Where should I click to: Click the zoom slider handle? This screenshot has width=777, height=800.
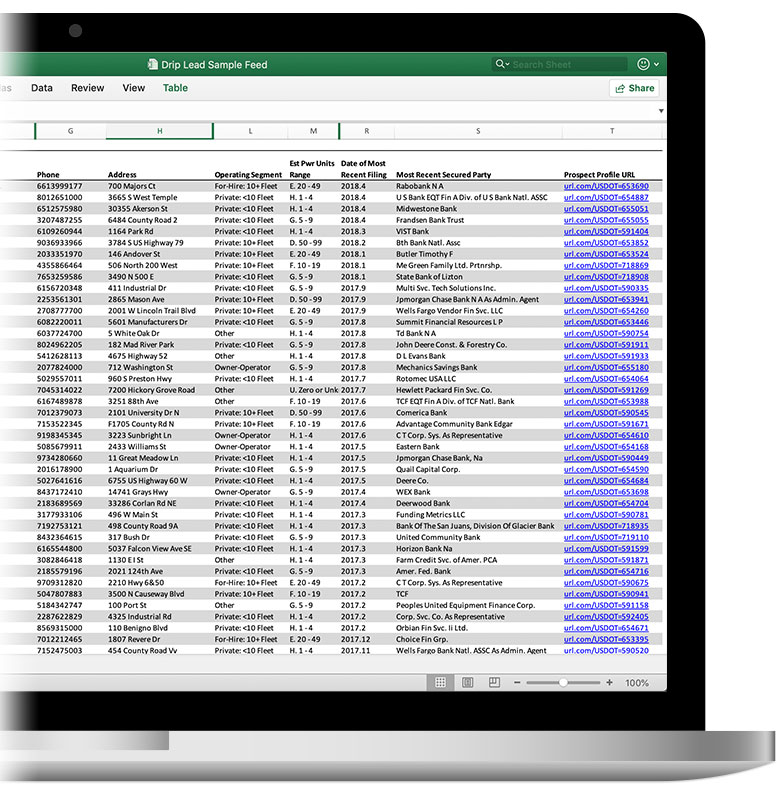563,683
